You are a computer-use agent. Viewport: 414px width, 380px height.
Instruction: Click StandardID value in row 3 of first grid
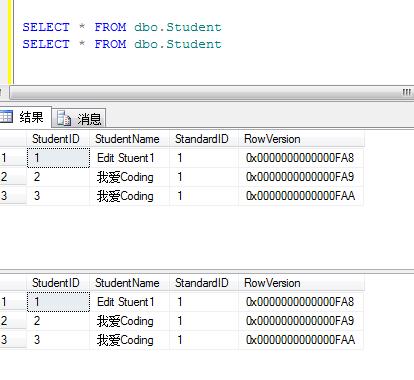pos(204,196)
